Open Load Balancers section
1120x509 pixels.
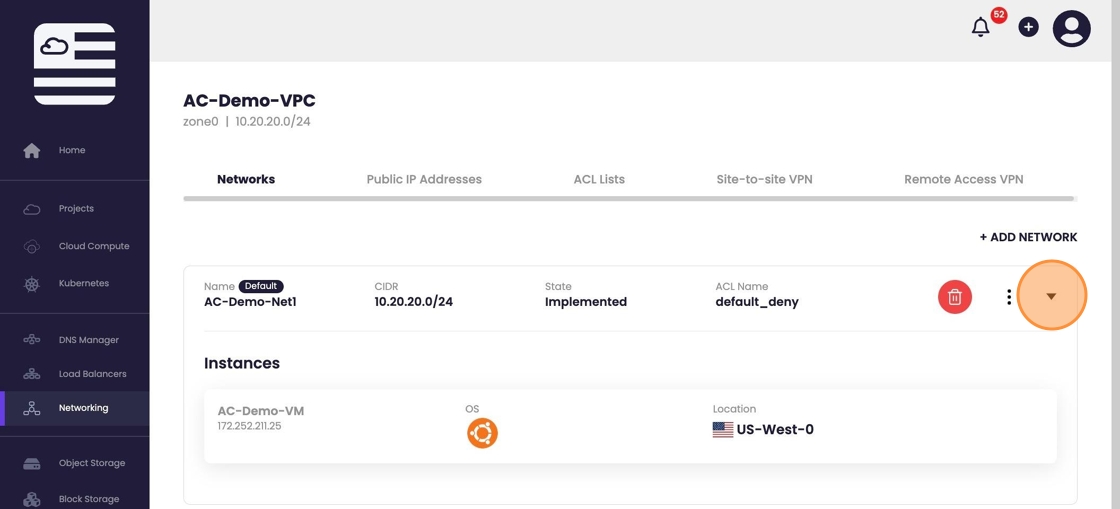[92, 374]
